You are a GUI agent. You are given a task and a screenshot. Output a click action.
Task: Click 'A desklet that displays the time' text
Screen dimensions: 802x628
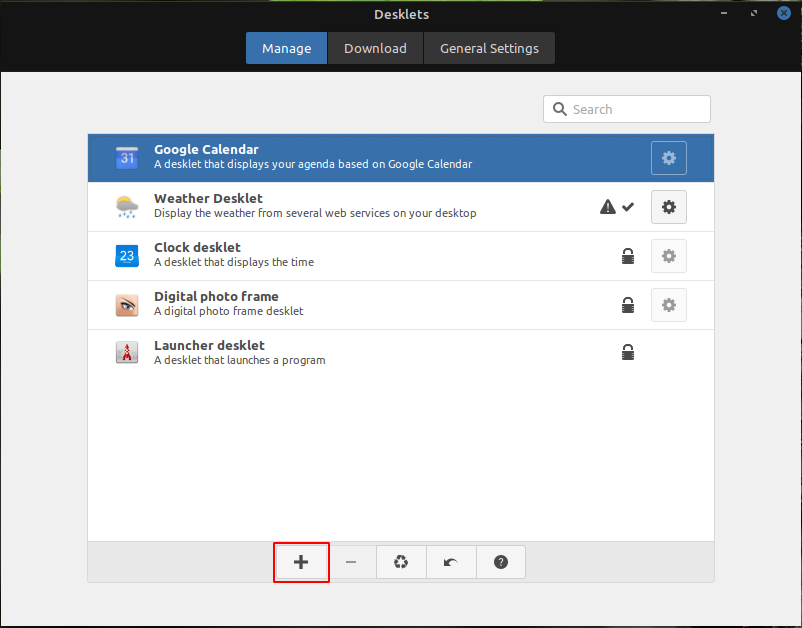pyautogui.click(x=234, y=262)
